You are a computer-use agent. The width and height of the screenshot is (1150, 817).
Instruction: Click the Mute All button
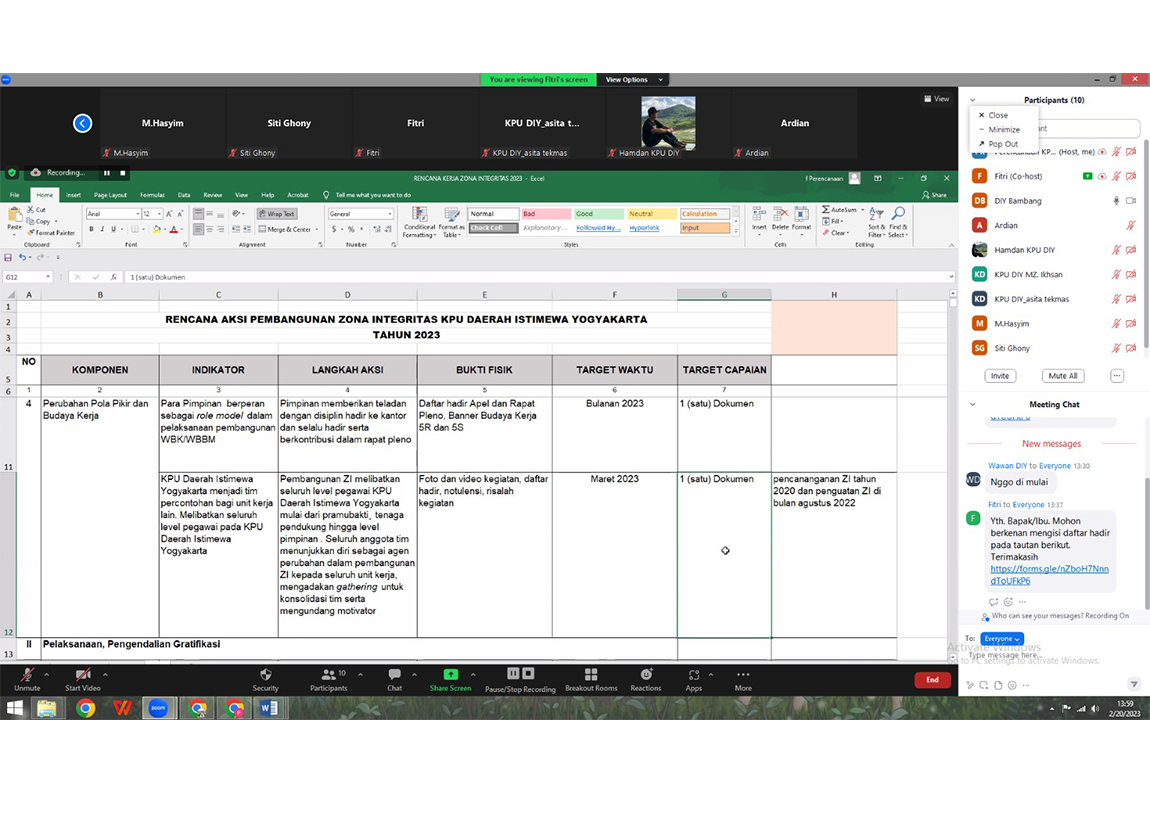(x=1061, y=376)
